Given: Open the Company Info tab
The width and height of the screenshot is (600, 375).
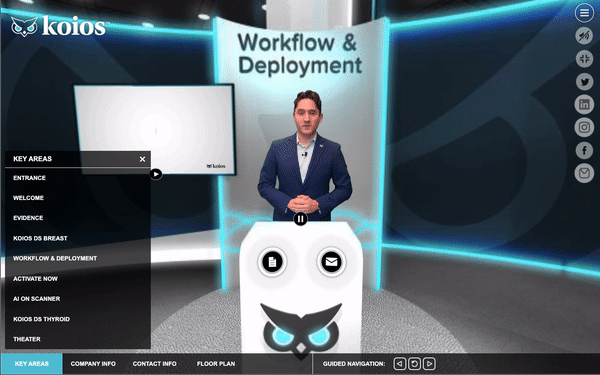Looking at the screenshot, I should (x=93, y=364).
